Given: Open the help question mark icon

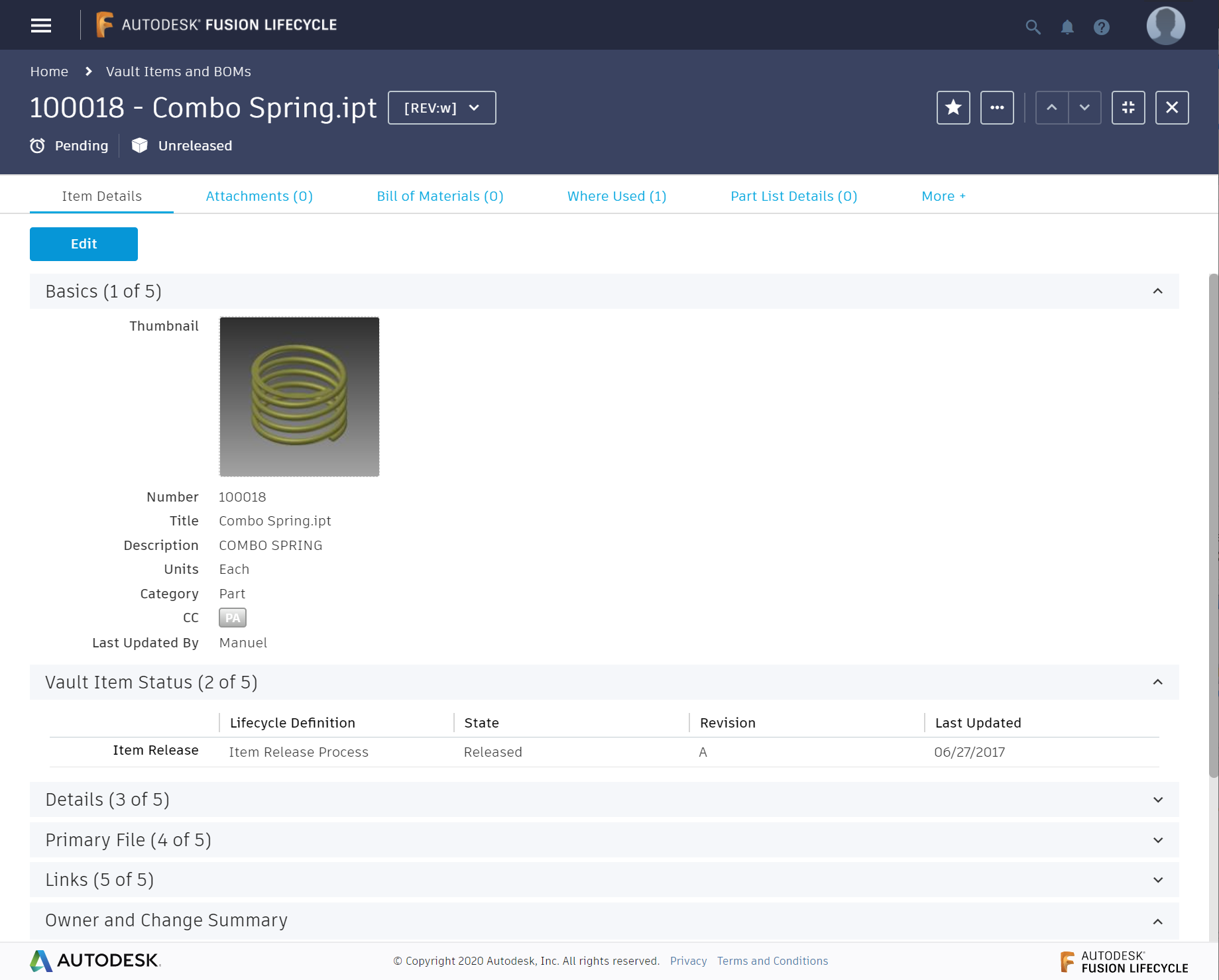Looking at the screenshot, I should (1102, 27).
